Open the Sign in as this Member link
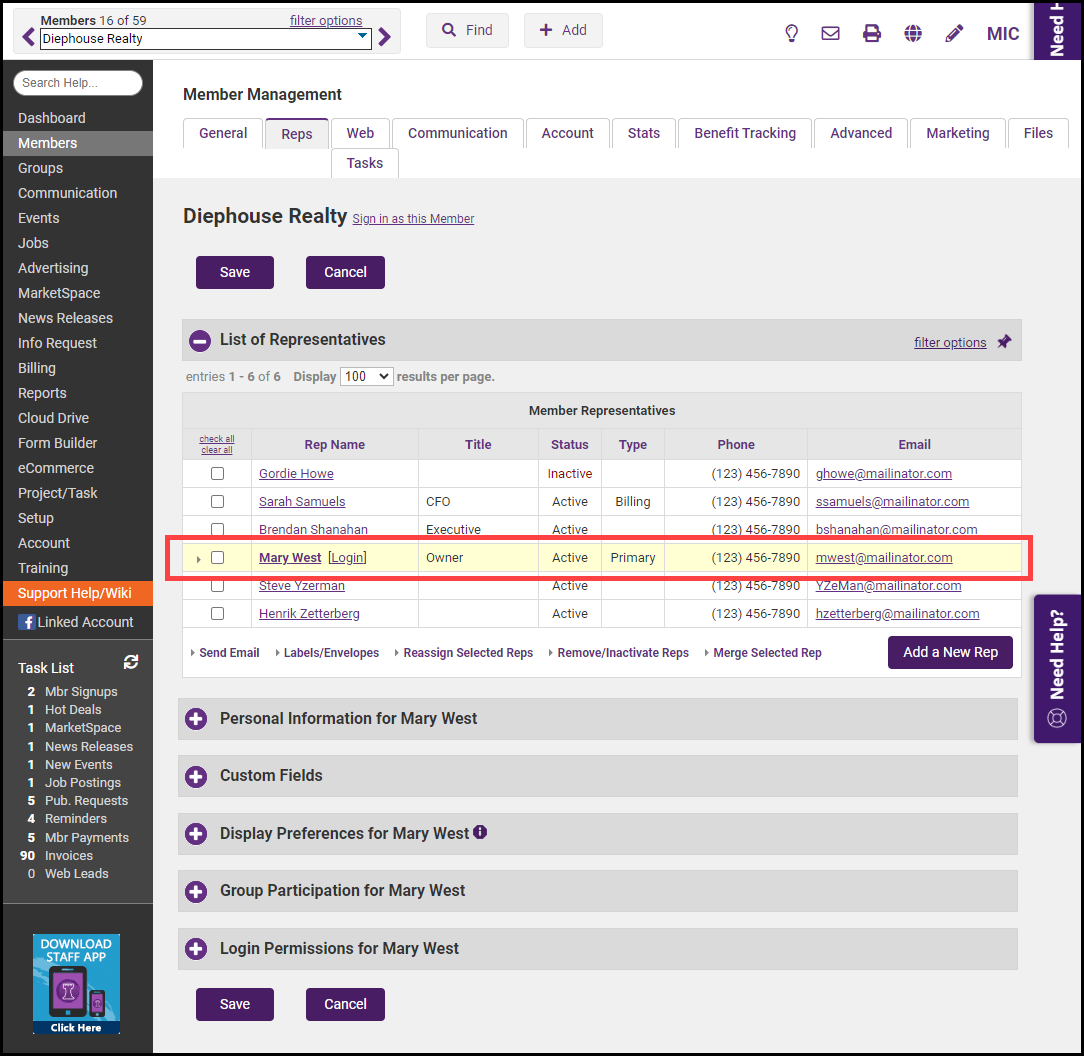Viewport: 1084px width, 1056px height. click(413, 219)
